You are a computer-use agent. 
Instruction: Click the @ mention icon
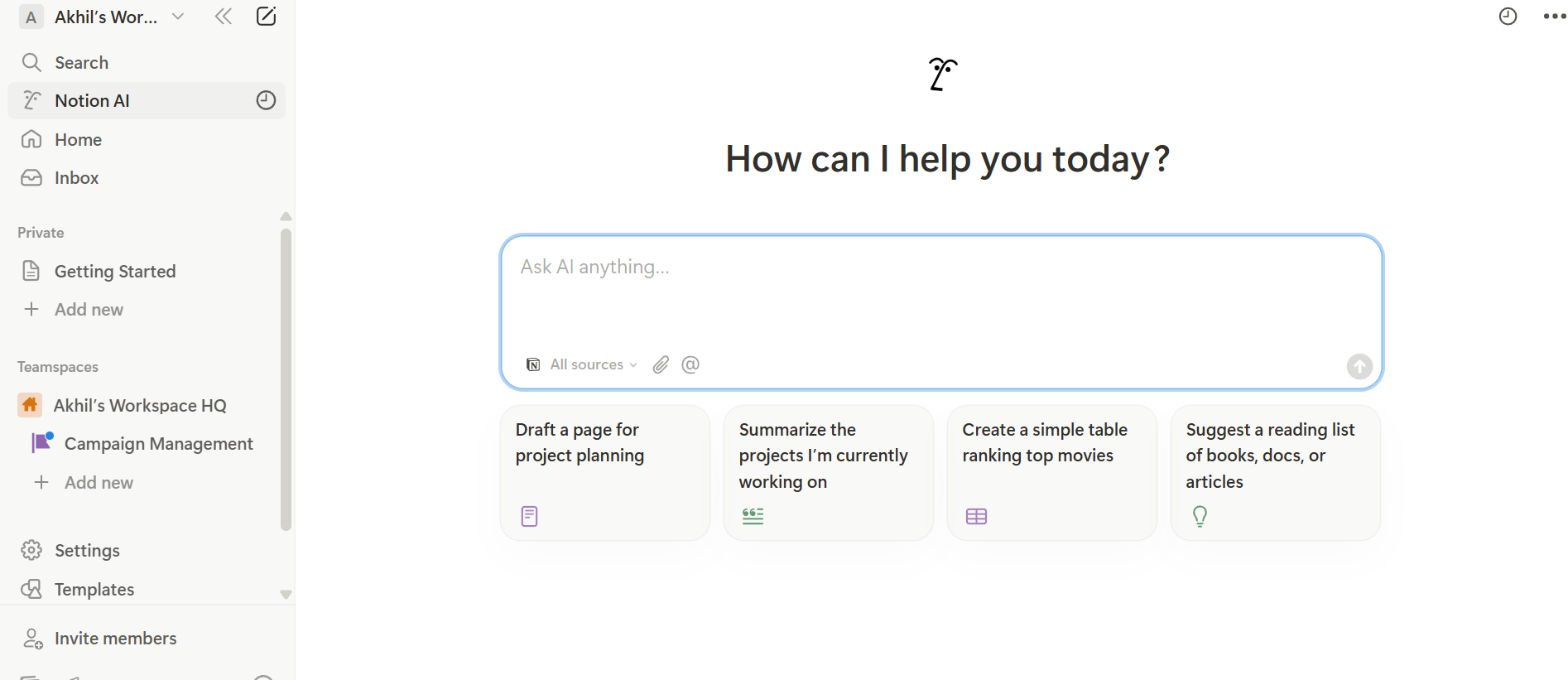(x=690, y=364)
